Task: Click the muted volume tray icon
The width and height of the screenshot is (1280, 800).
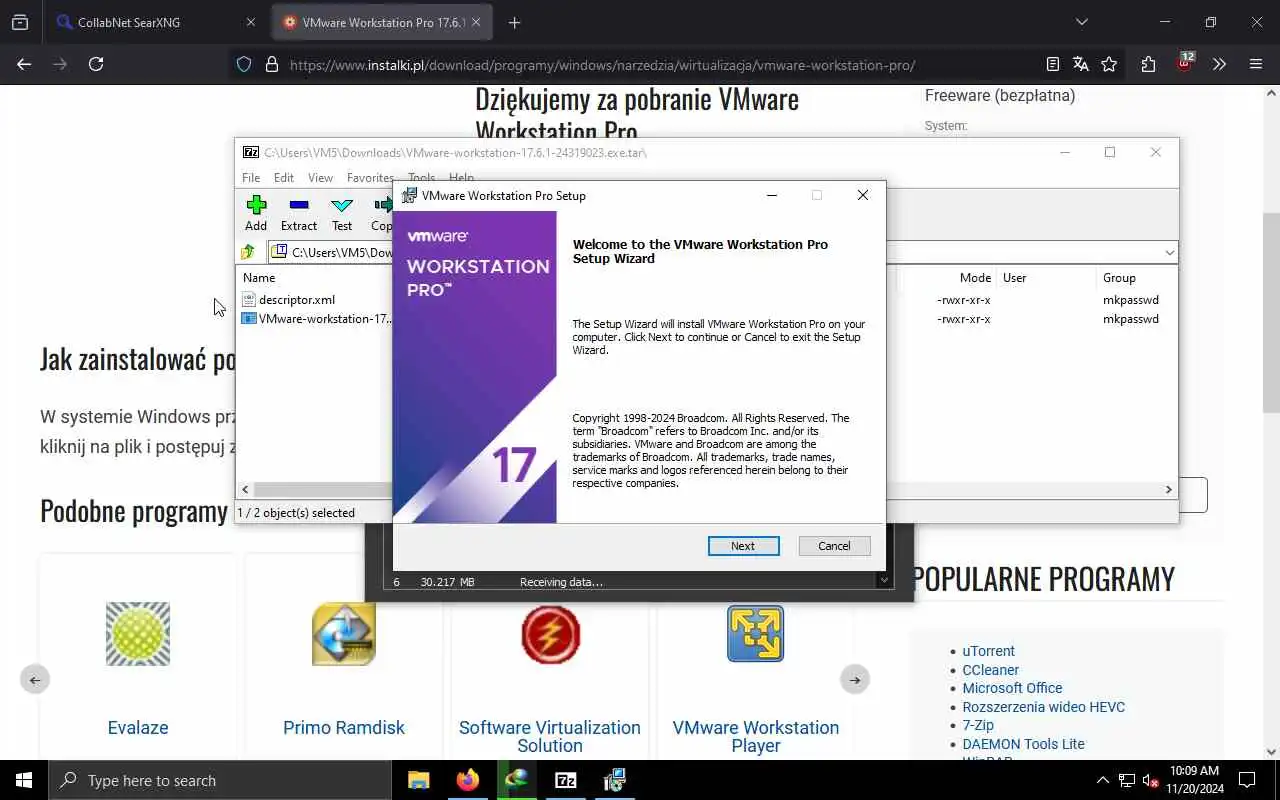Action: [x=1151, y=780]
